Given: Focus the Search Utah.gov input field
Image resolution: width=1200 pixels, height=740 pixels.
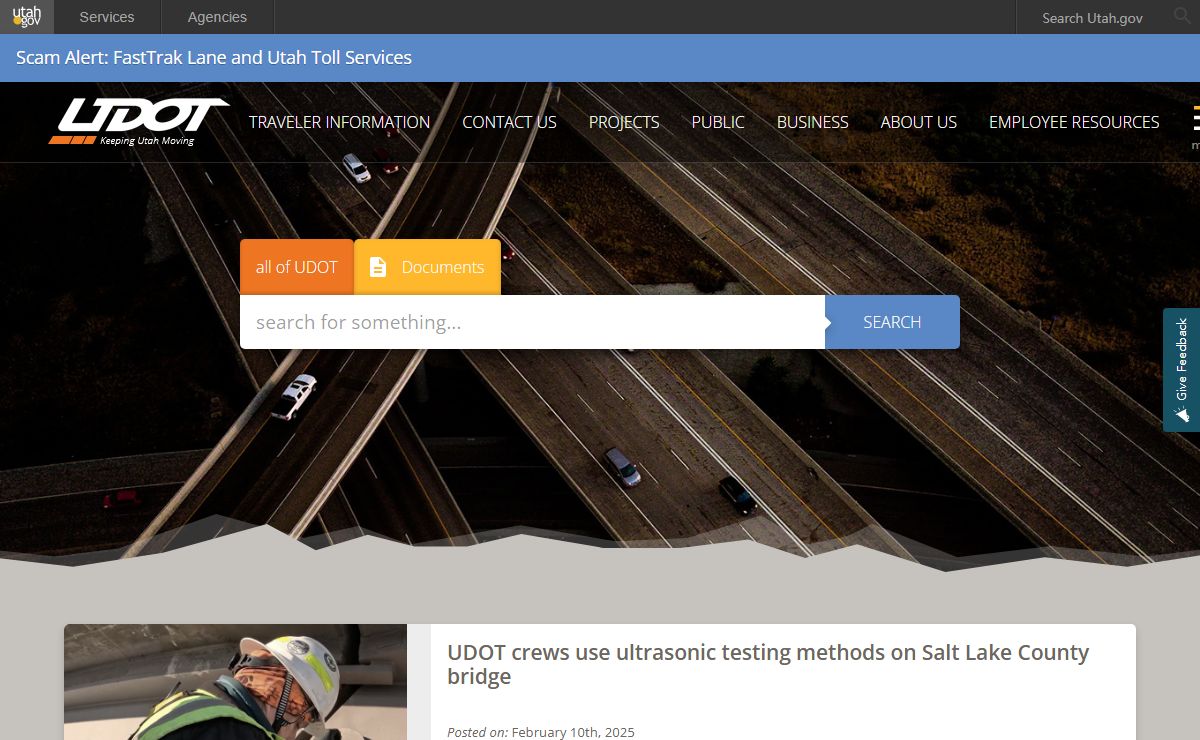Looking at the screenshot, I should pos(1092,18).
